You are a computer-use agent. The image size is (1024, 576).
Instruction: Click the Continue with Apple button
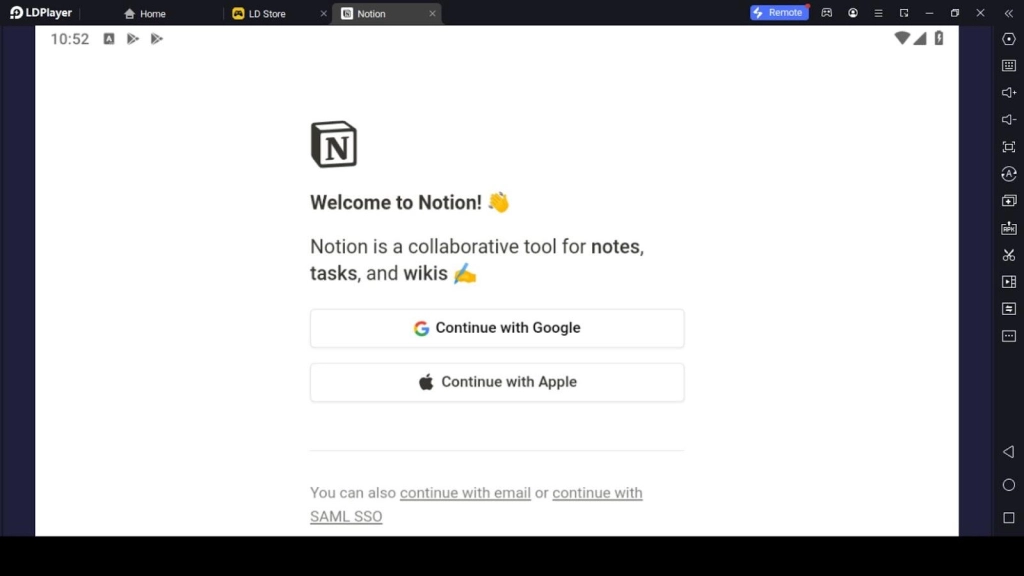(x=497, y=382)
